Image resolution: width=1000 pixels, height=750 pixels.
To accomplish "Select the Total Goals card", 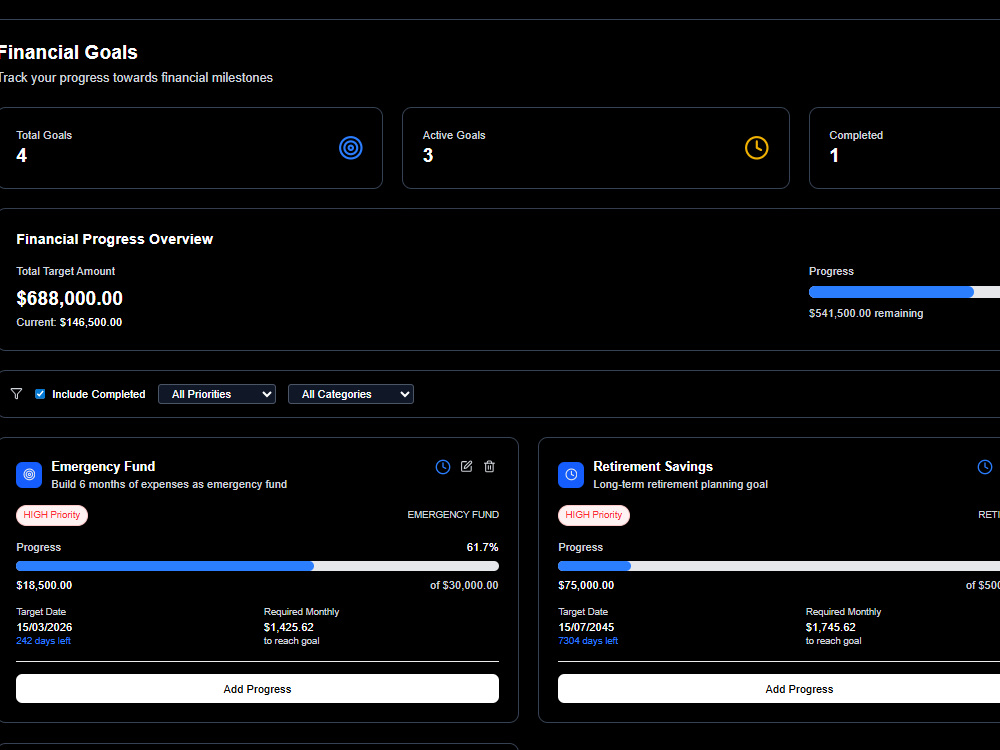I will coord(190,148).
